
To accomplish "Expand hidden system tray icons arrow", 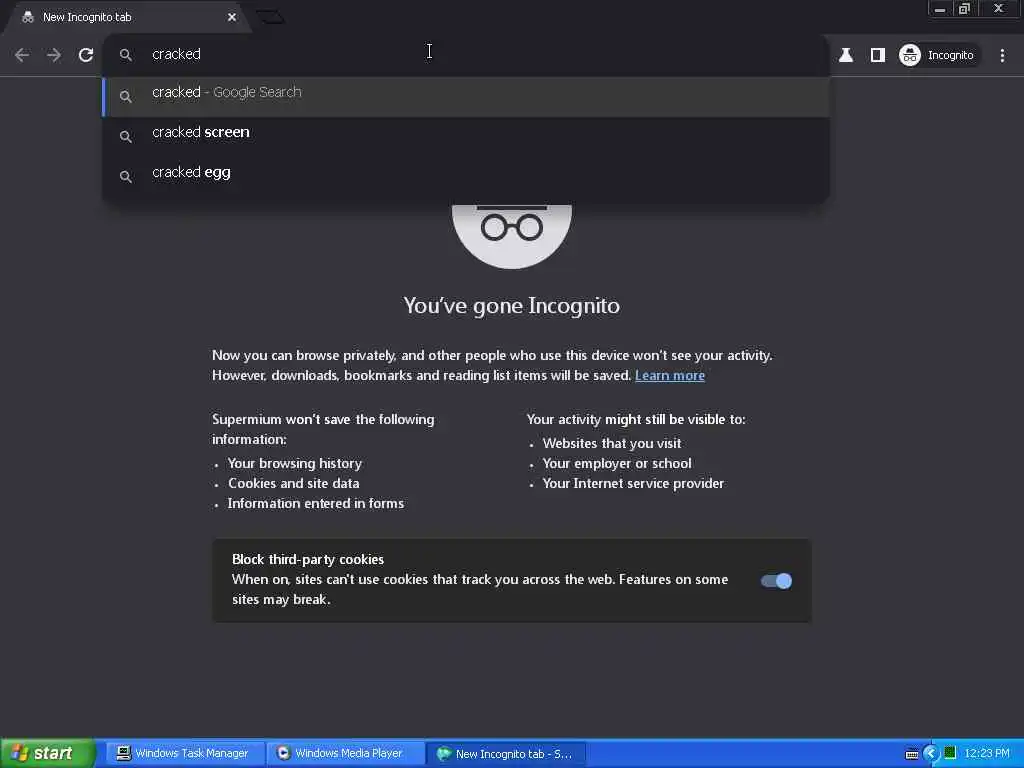I will tap(930, 754).
